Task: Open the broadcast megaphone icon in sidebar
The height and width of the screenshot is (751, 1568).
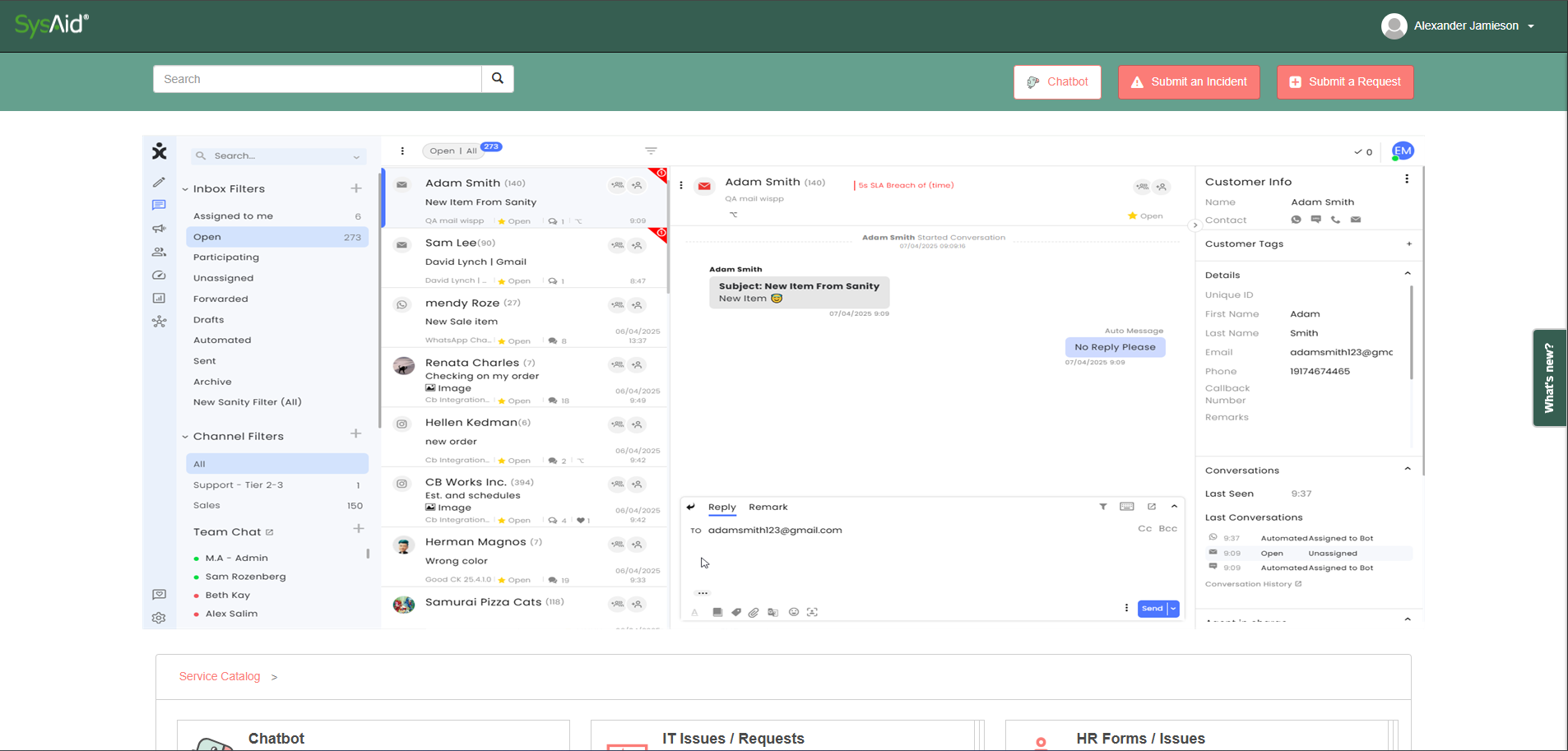Action: 159,229
